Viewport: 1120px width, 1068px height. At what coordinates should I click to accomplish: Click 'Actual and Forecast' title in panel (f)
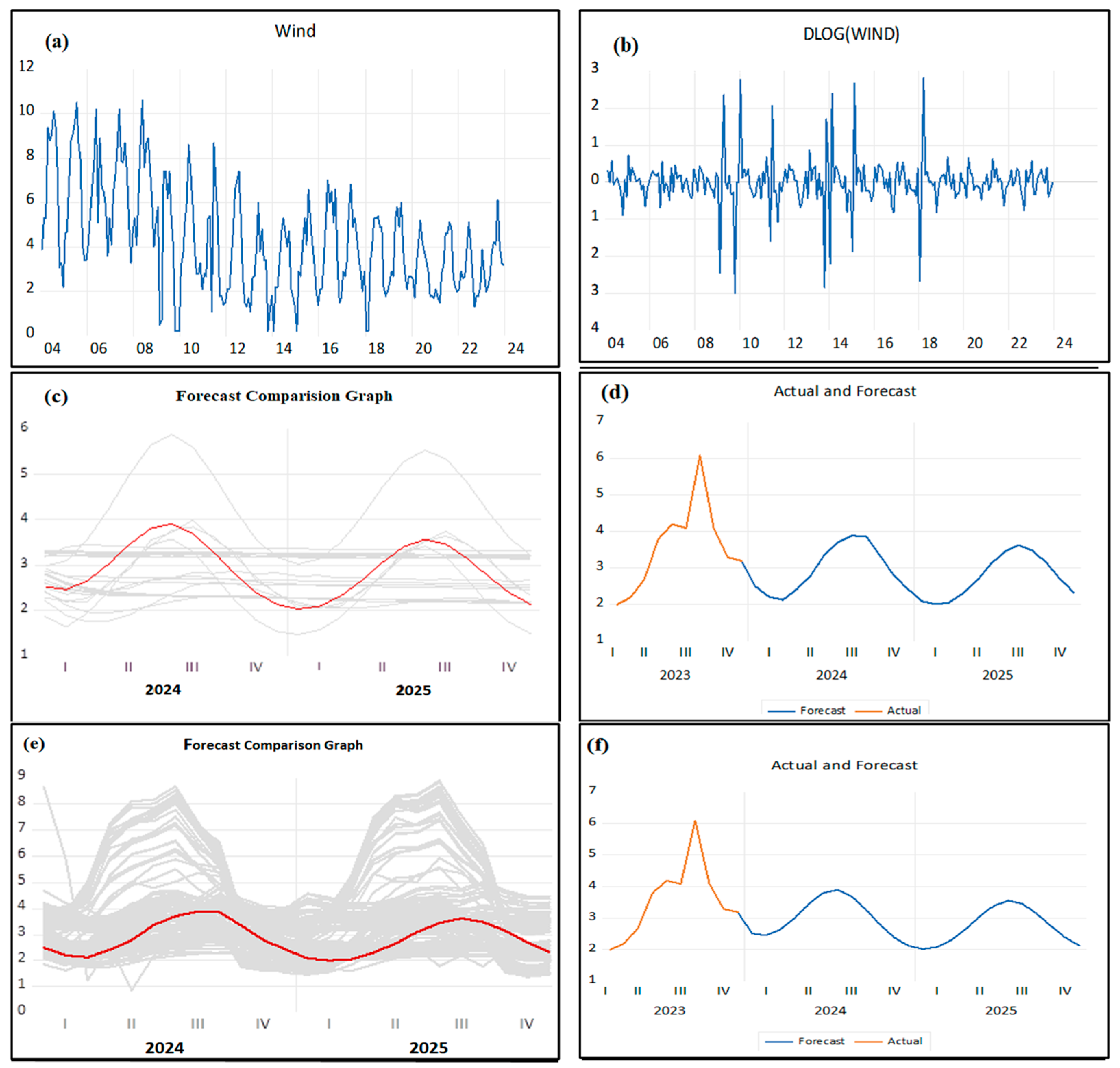(844, 765)
